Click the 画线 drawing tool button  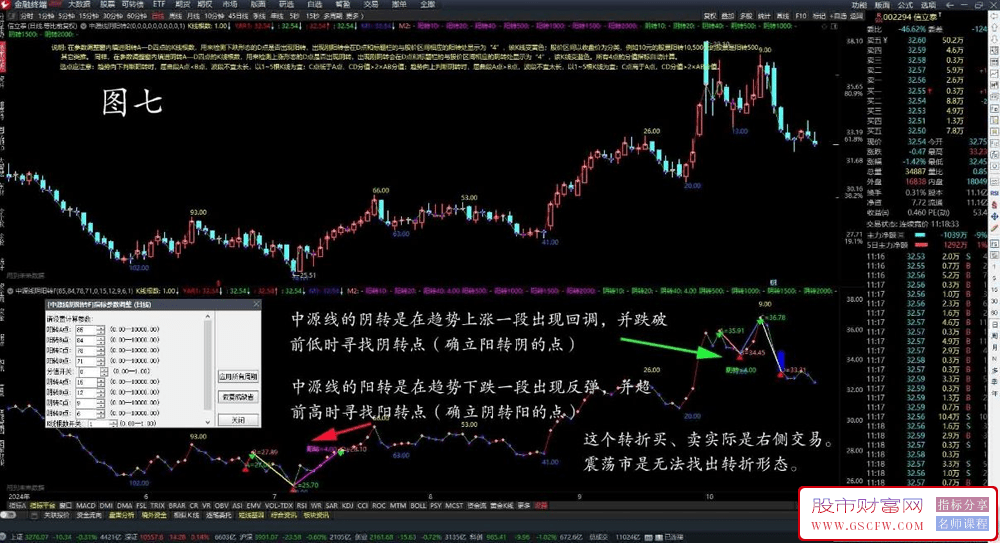[x=783, y=16]
